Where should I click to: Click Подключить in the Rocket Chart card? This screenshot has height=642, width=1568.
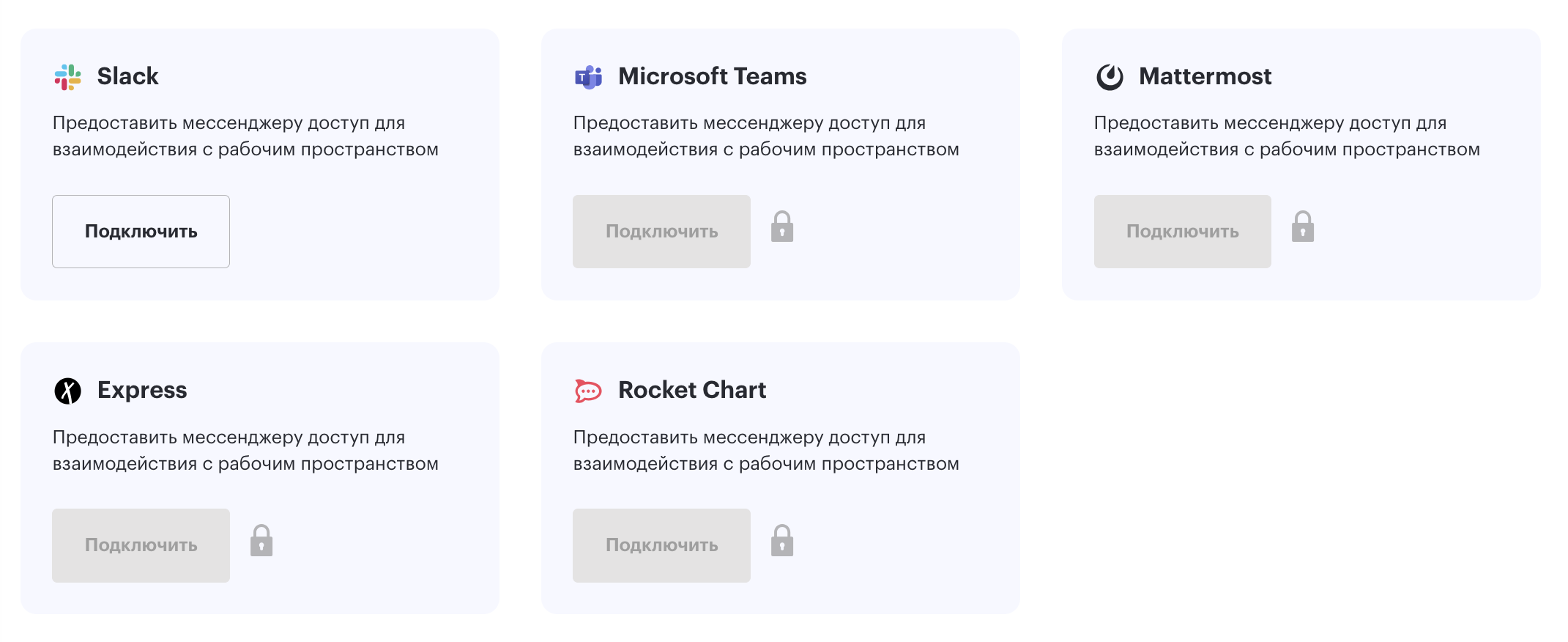pyautogui.click(x=661, y=545)
